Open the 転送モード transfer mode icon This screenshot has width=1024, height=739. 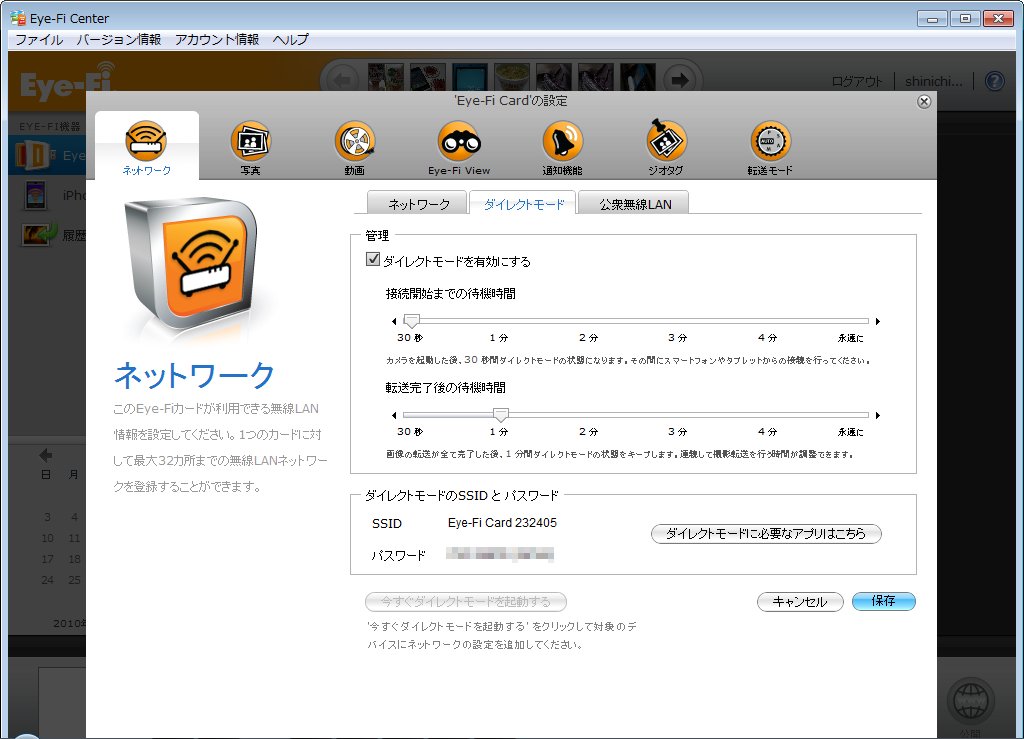(x=771, y=148)
